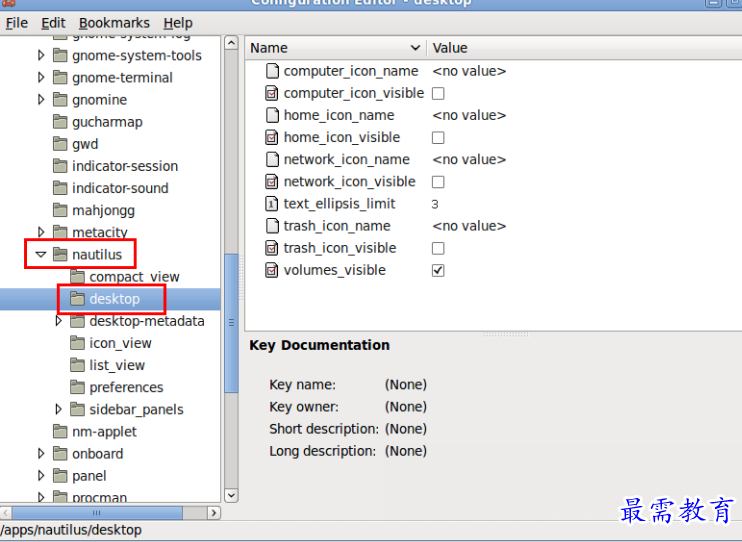Click the gnome-terminal folder icon
Viewport: 742px width, 542px height.
coord(60,77)
